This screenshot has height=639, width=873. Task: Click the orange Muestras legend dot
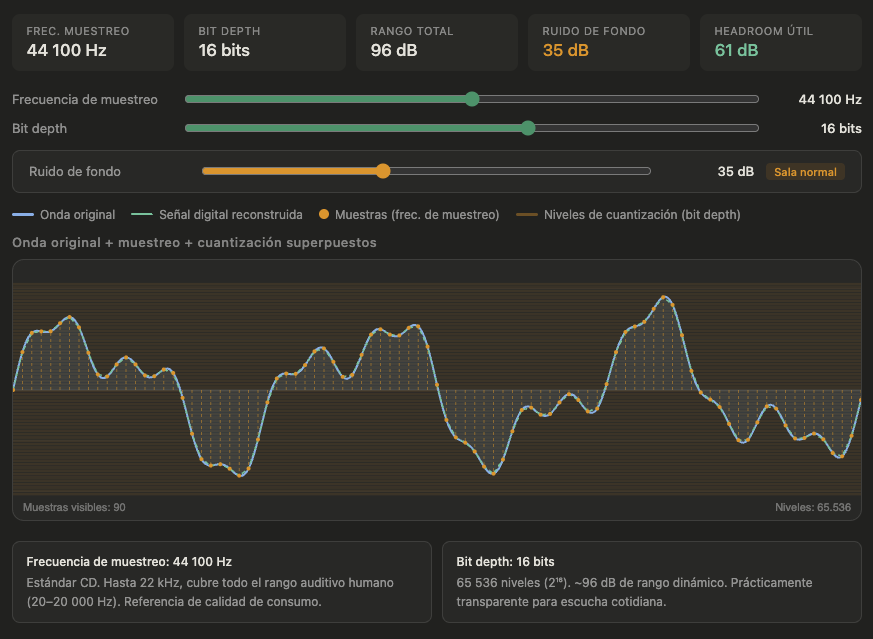(x=324, y=215)
